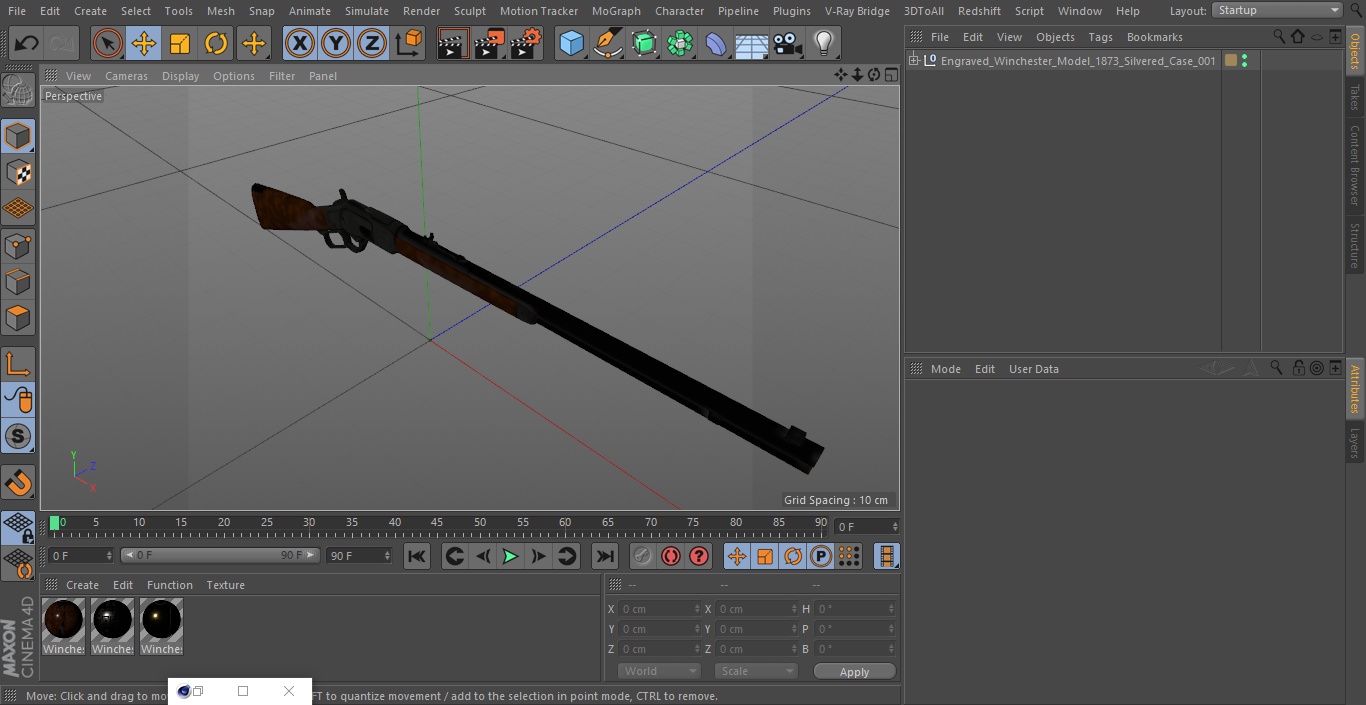Add a Floor environment object
This screenshot has height=705, width=1366.
752,43
